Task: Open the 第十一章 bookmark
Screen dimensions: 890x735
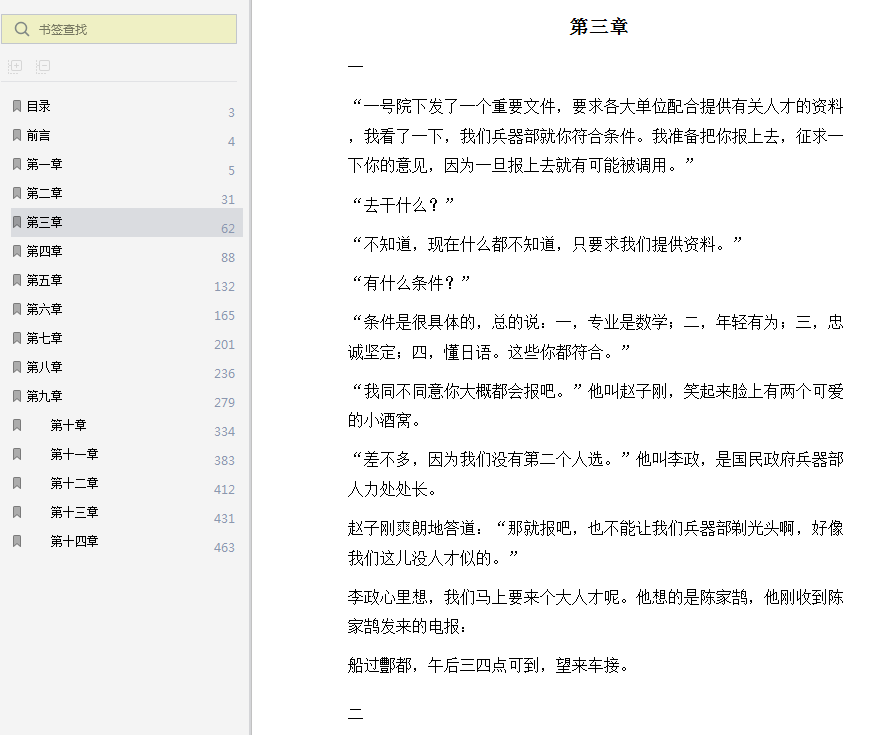Action: click(x=74, y=453)
